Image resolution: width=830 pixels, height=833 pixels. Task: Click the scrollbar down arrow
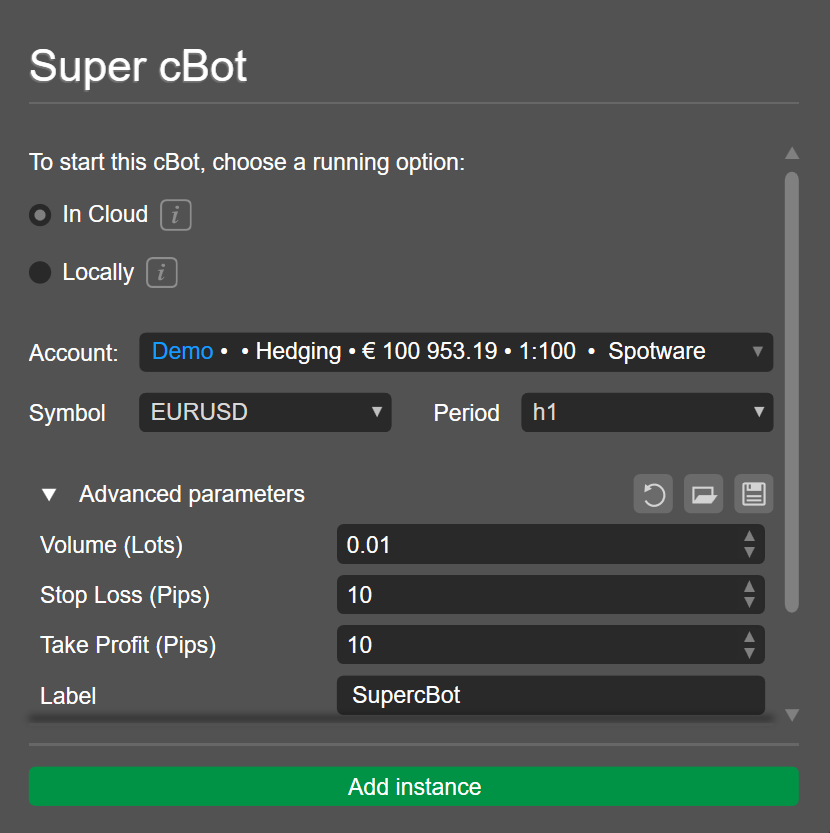(792, 715)
